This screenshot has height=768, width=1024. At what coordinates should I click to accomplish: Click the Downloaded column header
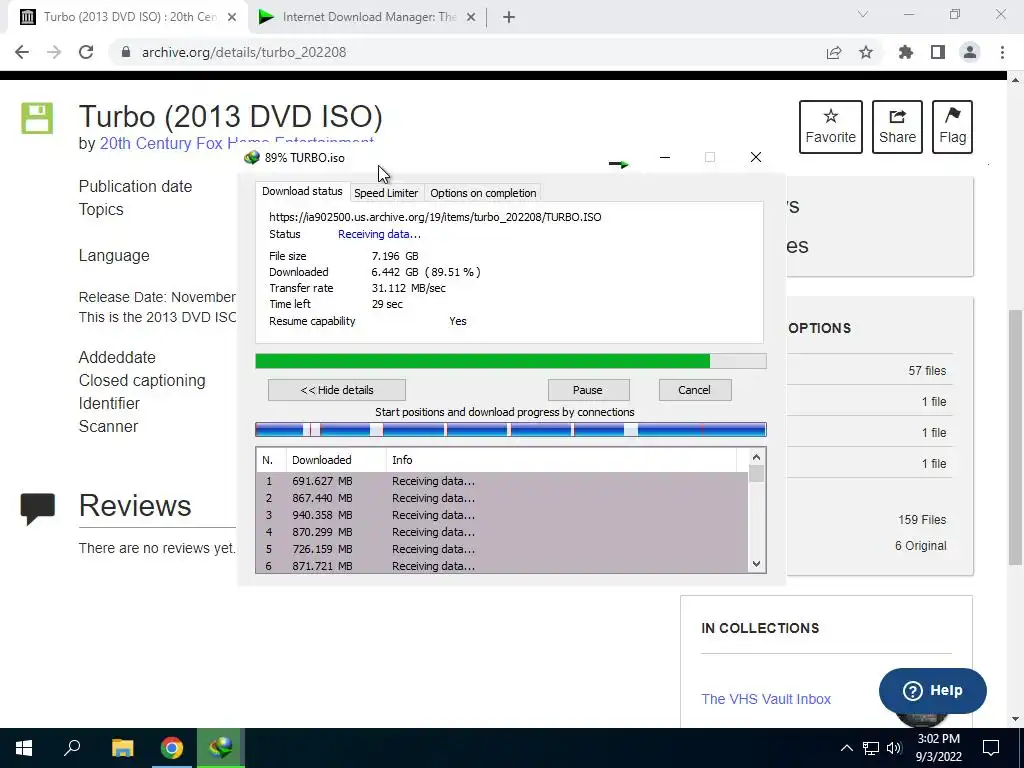click(x=336, y=460)
